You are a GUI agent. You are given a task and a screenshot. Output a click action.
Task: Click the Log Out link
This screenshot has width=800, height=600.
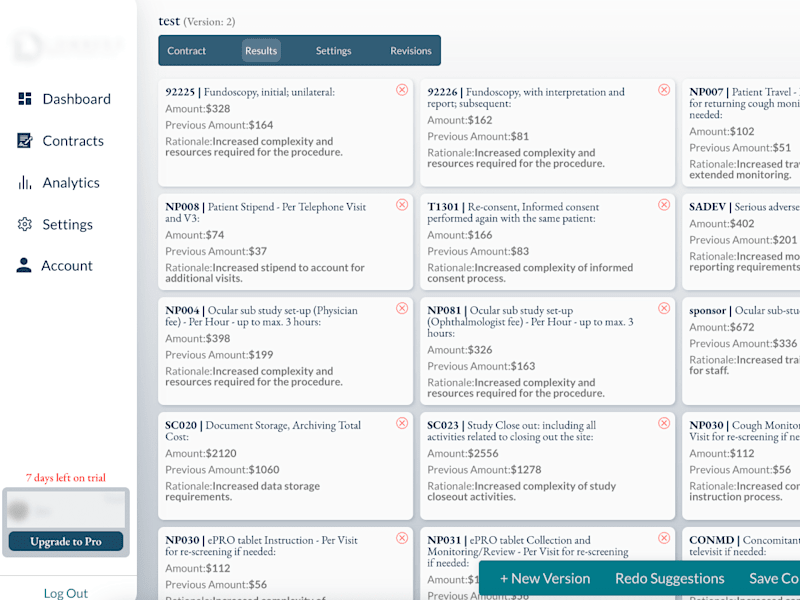coord(66,593)
